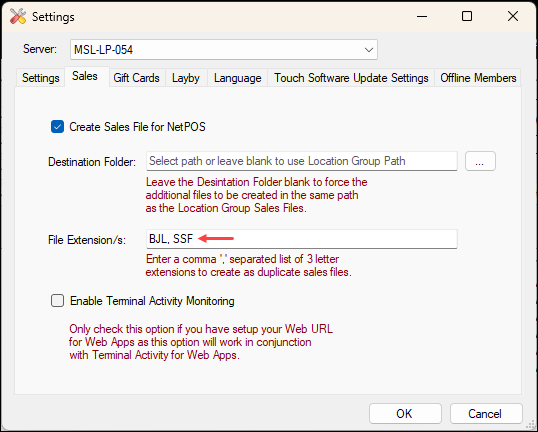538x432 pixels.
Task: Browse for destination folder with ellipsis button
Action: coord(480,161)
